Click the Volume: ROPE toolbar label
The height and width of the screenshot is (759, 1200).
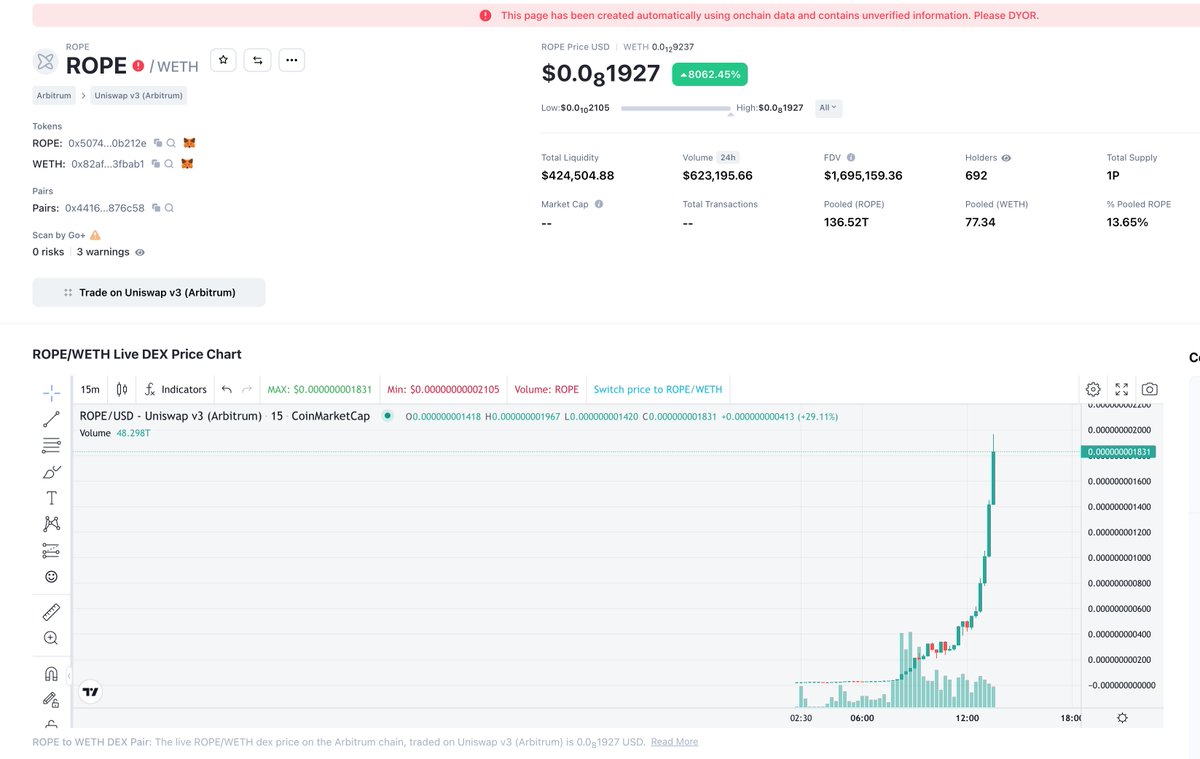pyautogui.click(x=546, y=389)
